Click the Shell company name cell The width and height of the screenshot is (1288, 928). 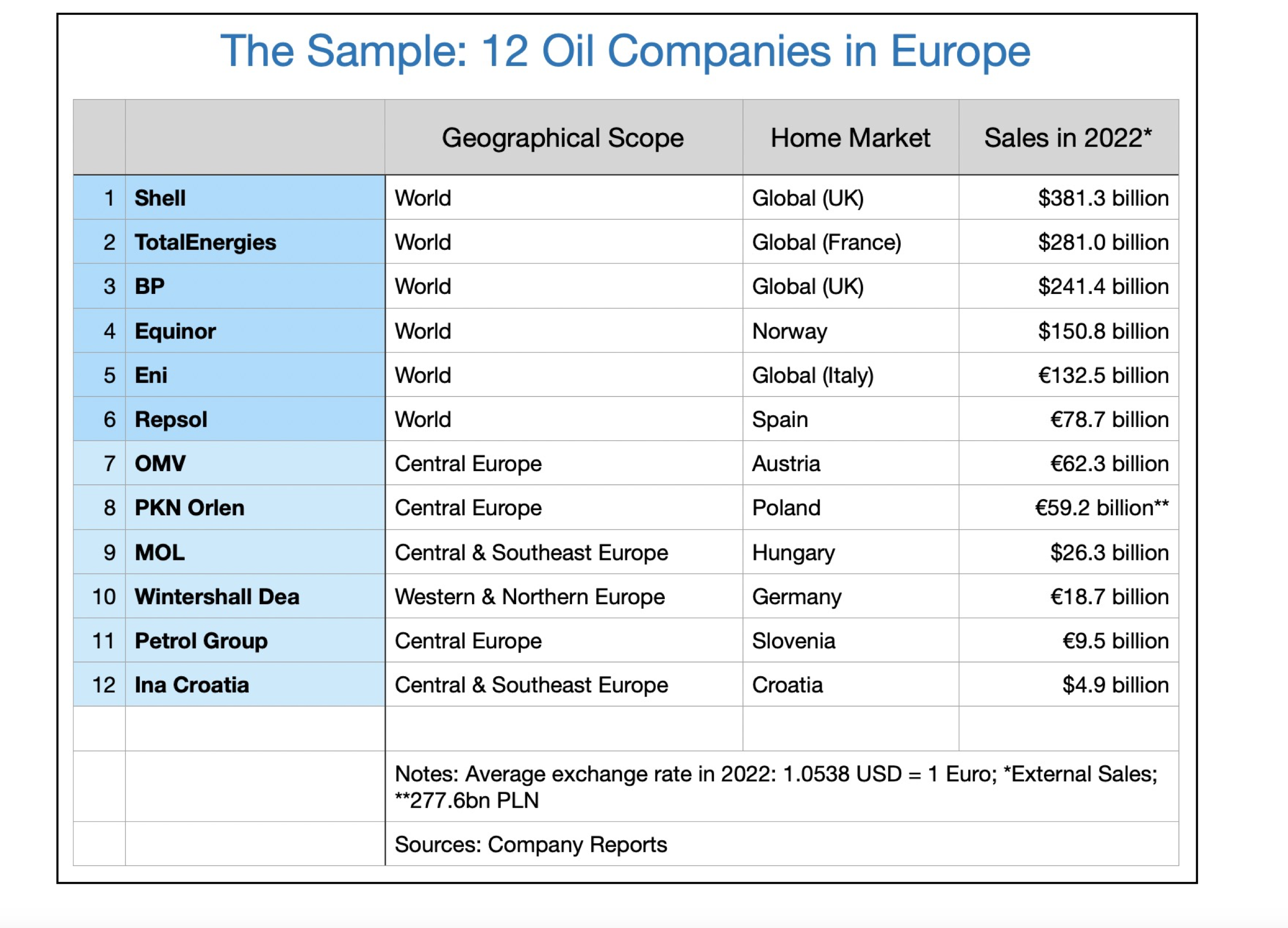[255, 197]
